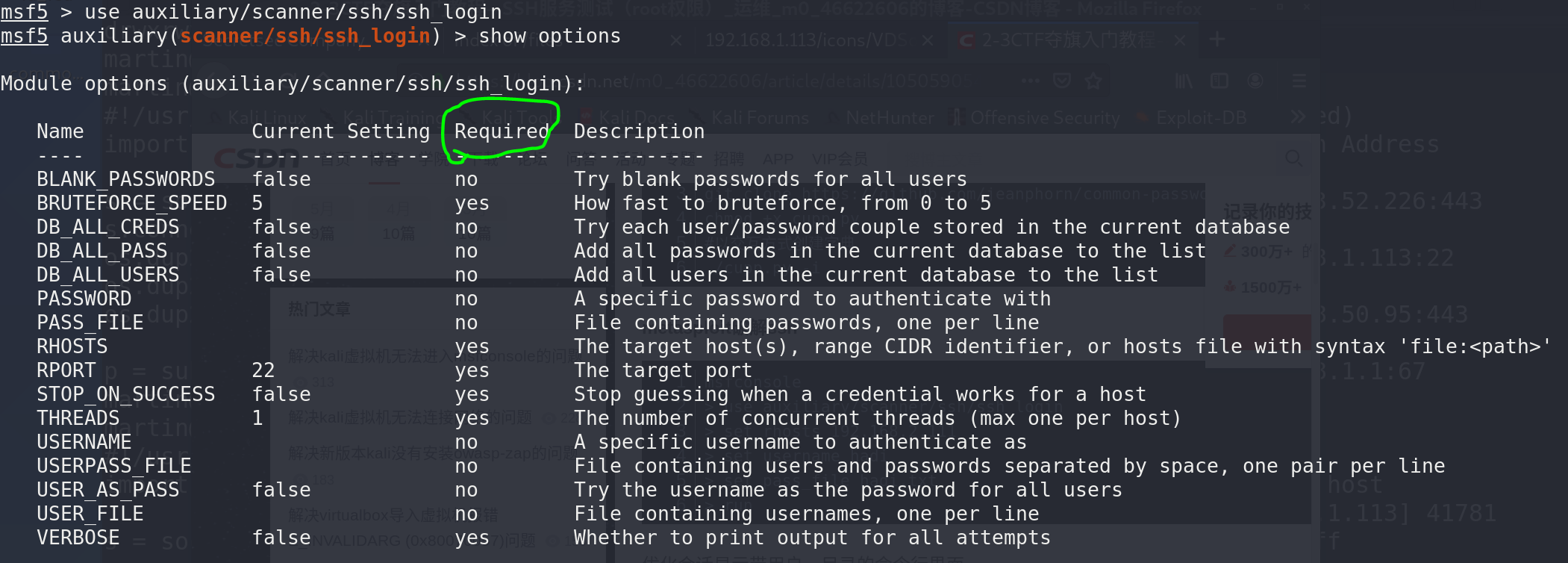The width and height of the screenshot is (1568, 563).
Task: Click the VIP会员 link on CSDN
Action: 840,159
